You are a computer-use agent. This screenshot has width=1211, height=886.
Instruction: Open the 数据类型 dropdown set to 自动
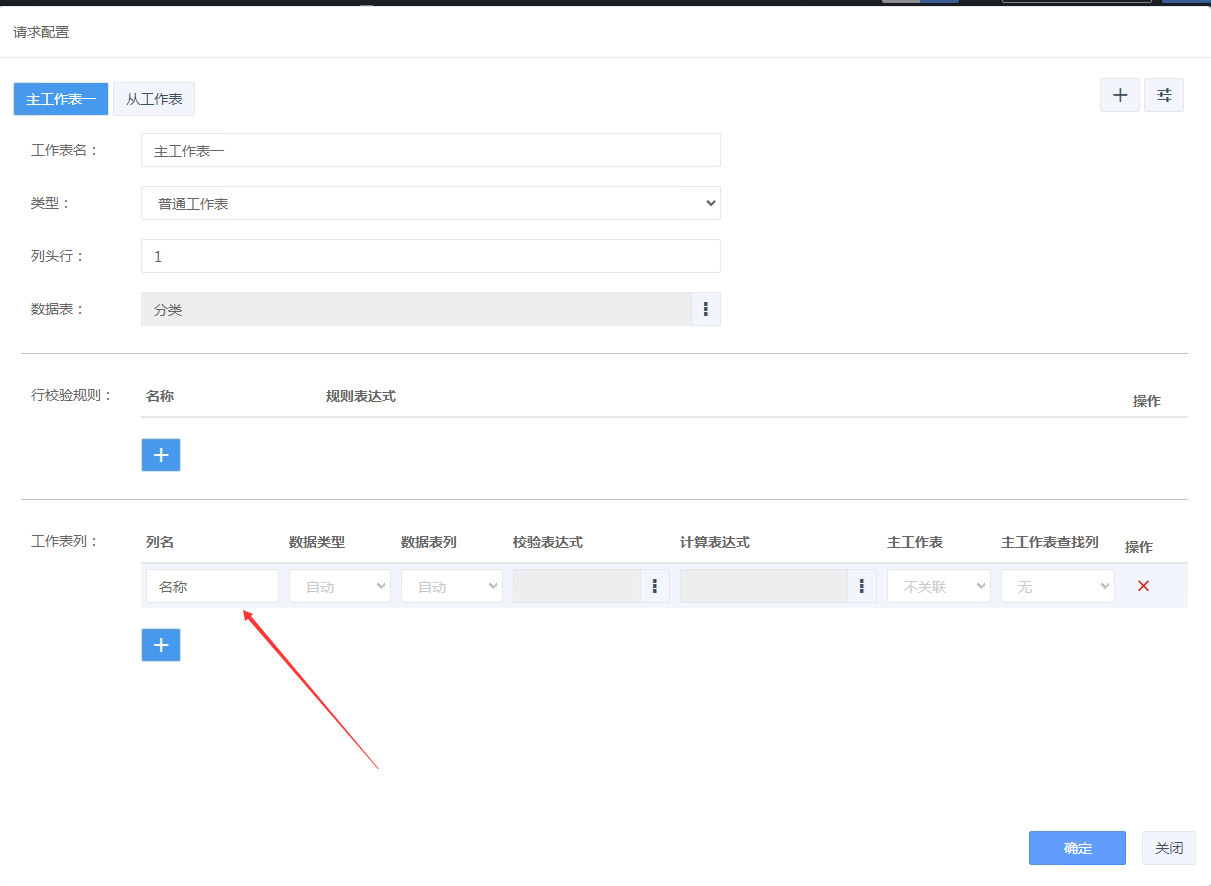pos(339,586)
